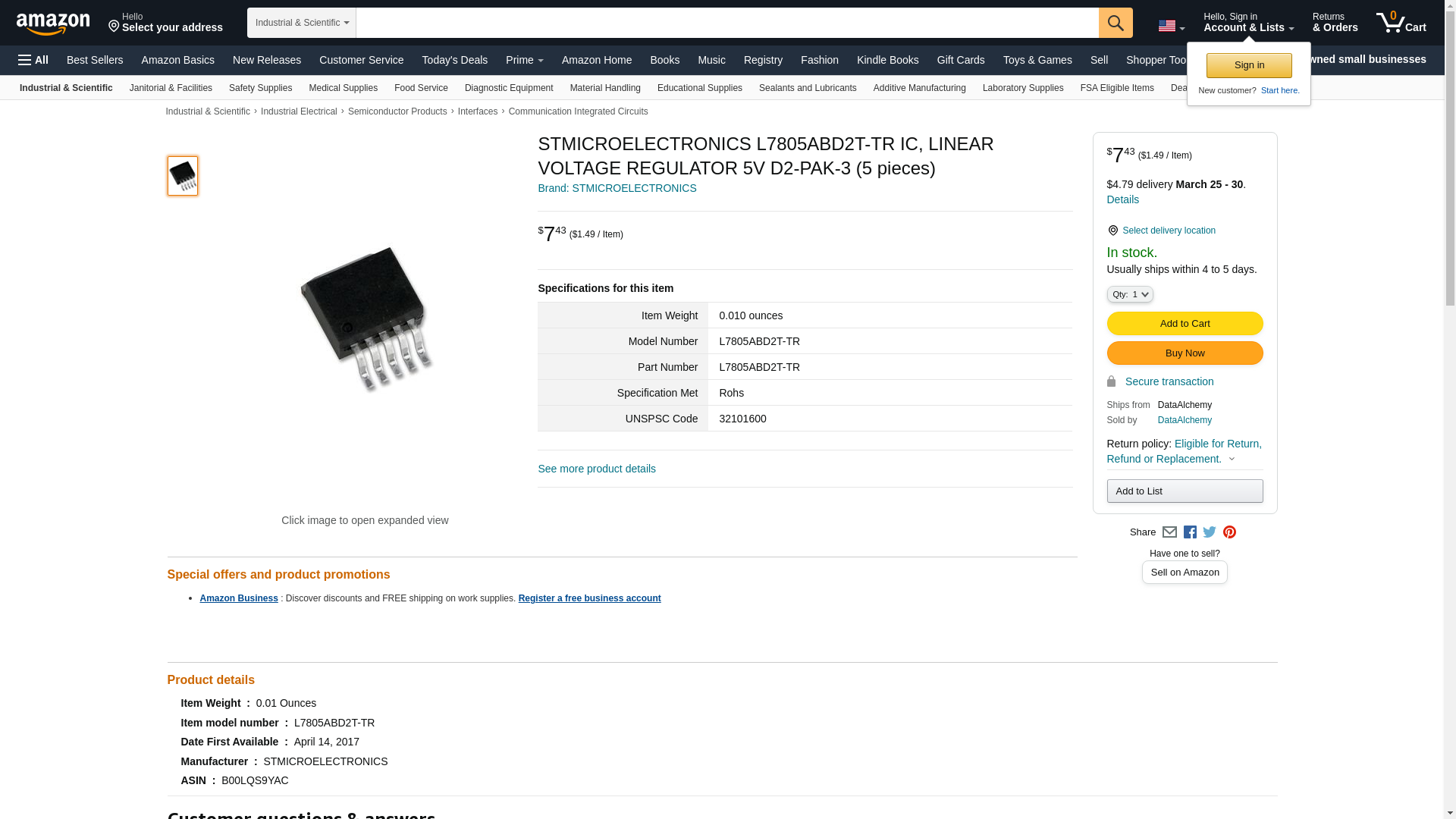Open the country flag language selector
1456x819 pixels.
[1171, 26]
